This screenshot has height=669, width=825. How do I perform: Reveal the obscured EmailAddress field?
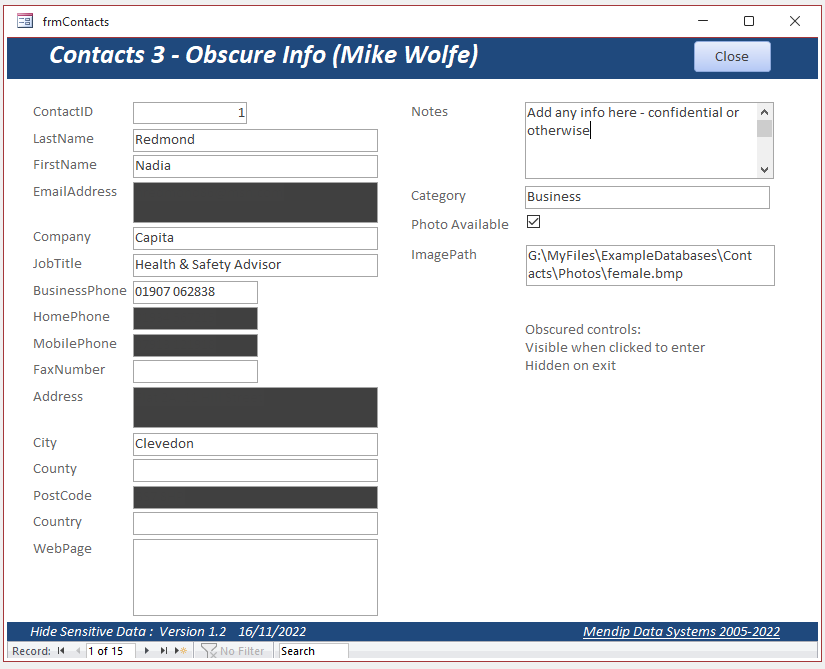tap(255, 202)
